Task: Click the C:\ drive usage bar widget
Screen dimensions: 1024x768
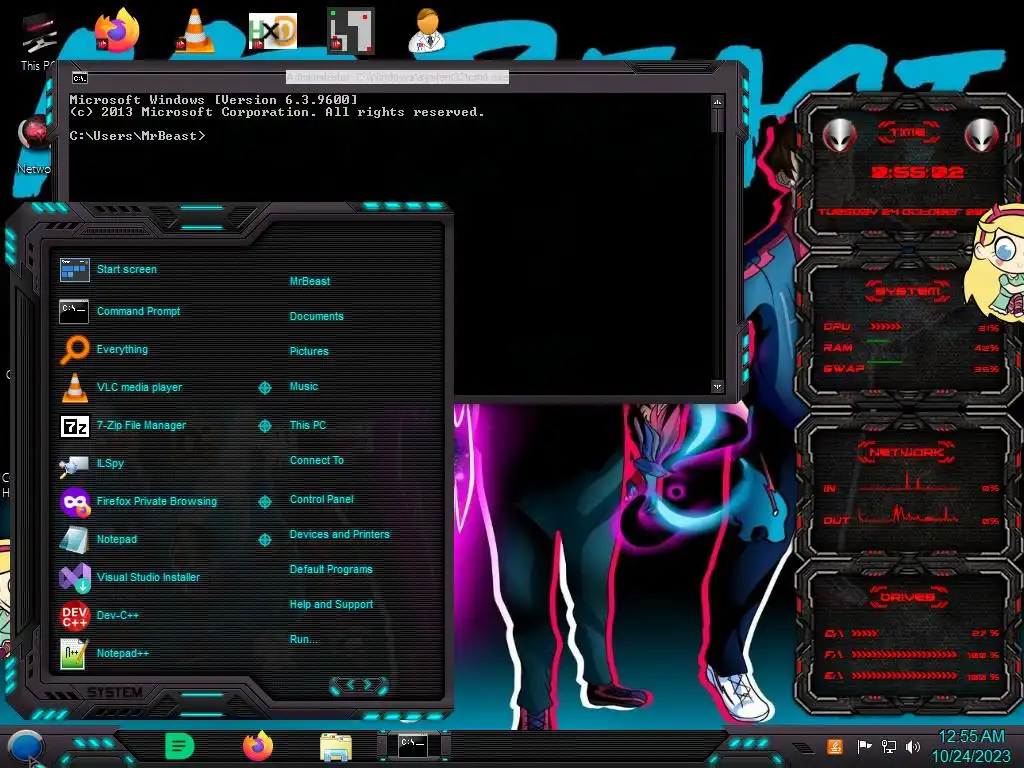Action: tap(864, 633)
